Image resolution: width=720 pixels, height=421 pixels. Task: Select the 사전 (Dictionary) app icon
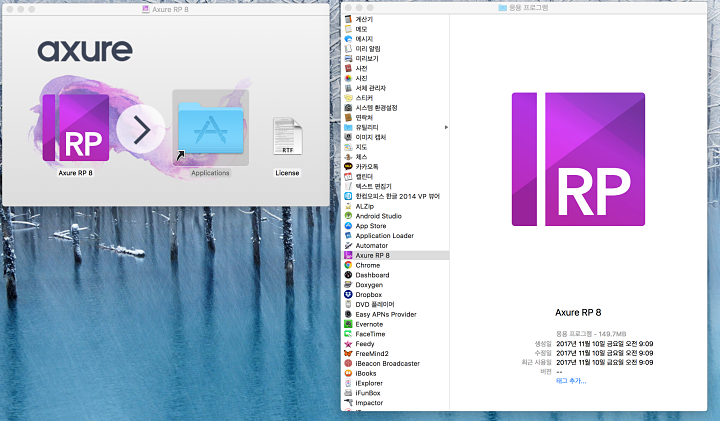click(x=348, y=68)
